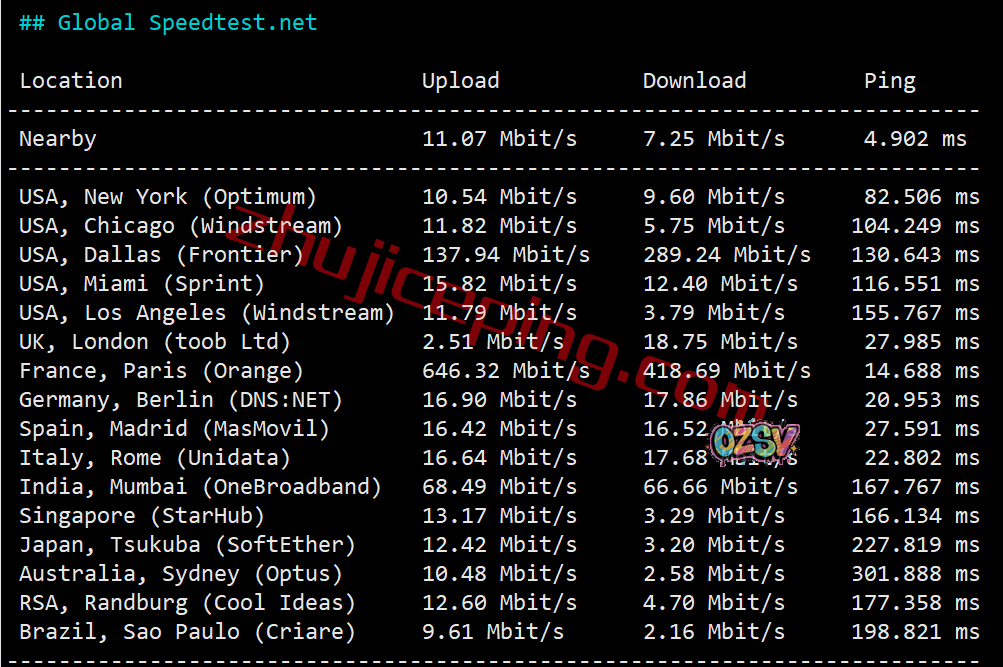Click the Download column header
This screenshot has height=667, width=1003.
694,81
